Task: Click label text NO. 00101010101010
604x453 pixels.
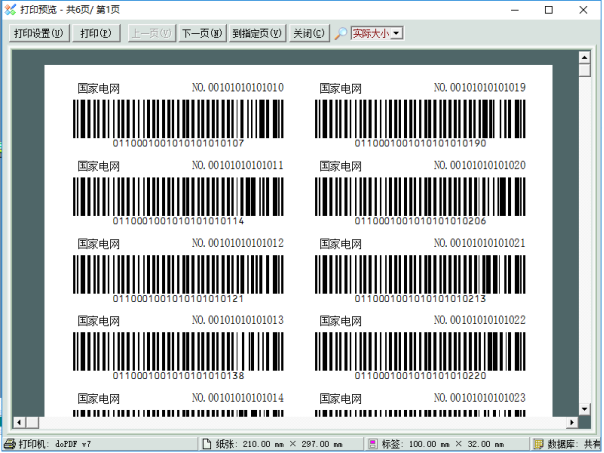Action: pyautogui.click(x=238, y=87)
